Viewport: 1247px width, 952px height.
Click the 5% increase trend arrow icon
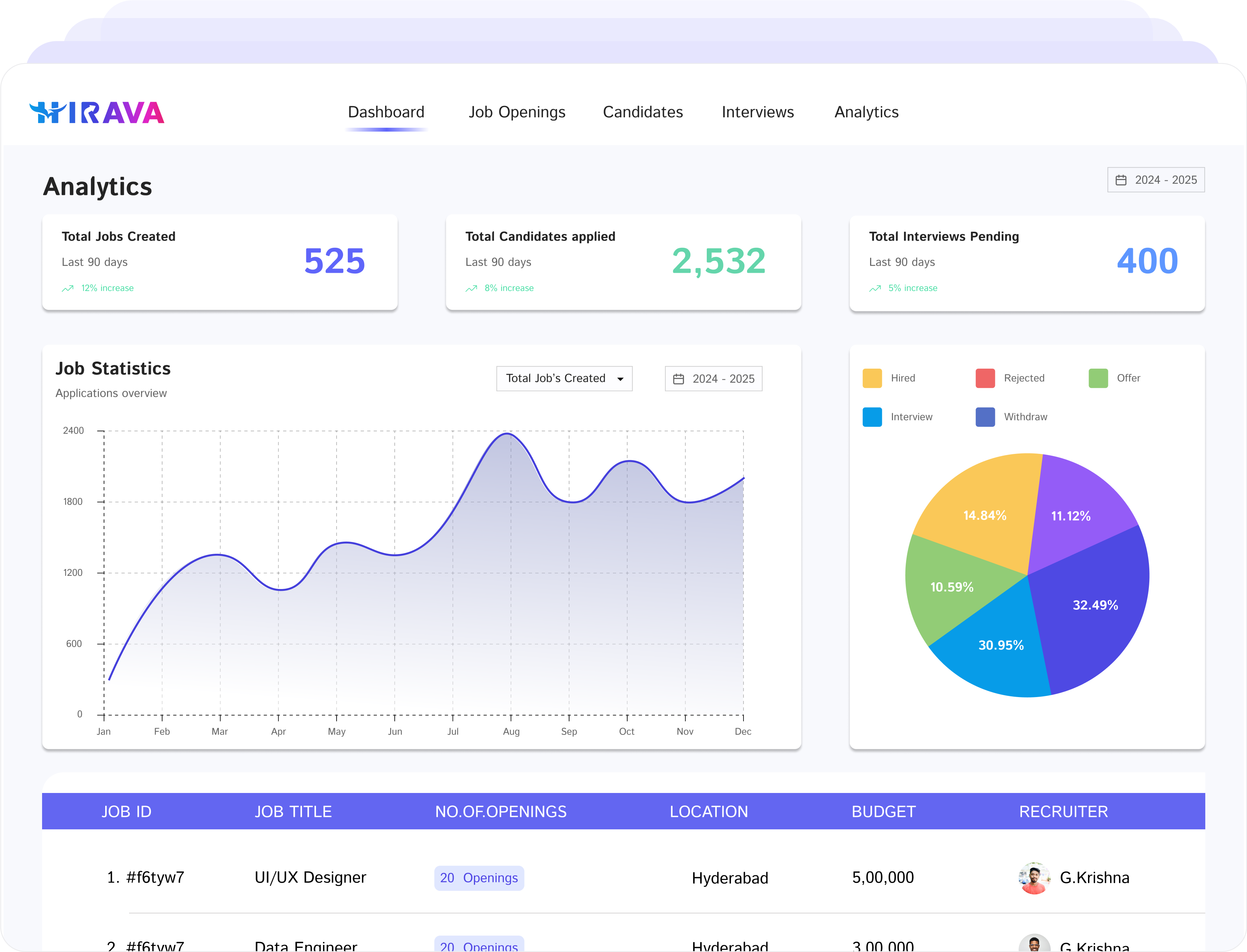pos(875,288)
